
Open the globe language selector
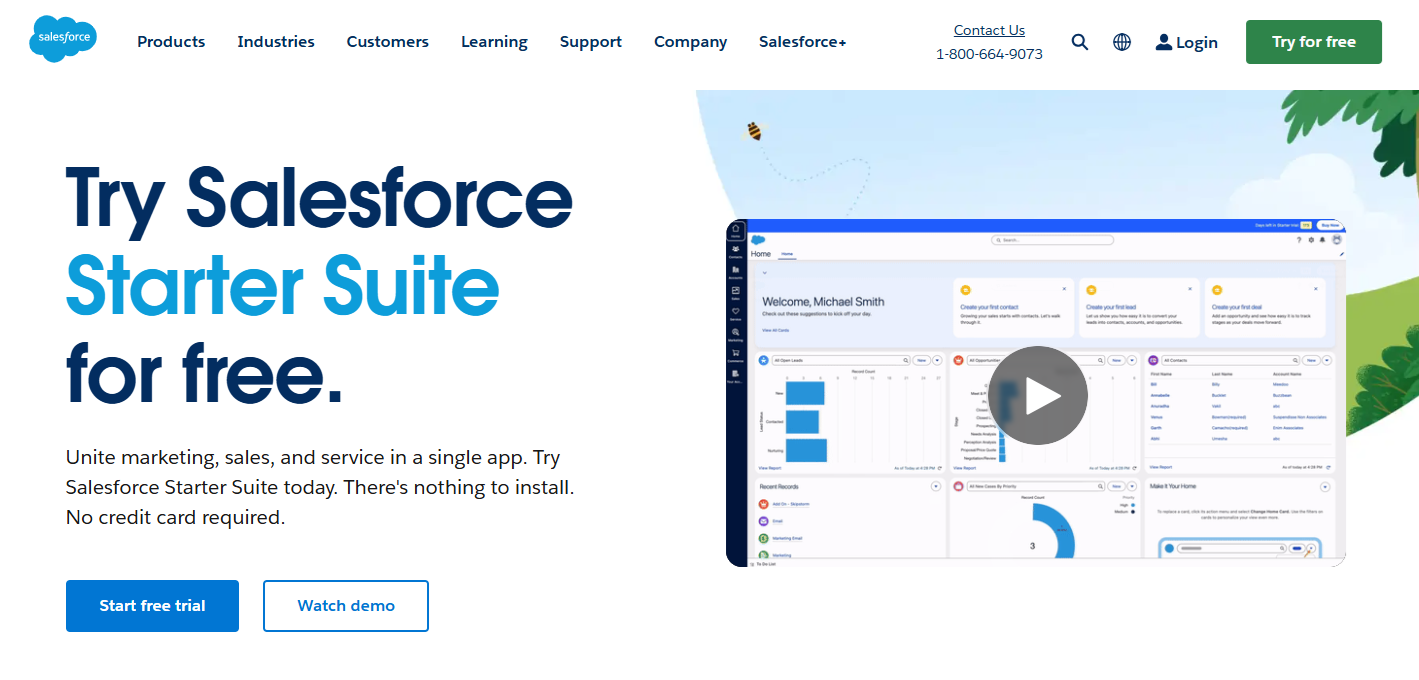click(1122, 42)
